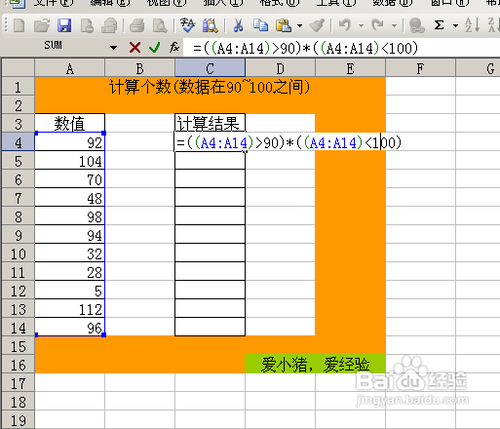
Task: Redo the last undone action
Action: pyautogui.click(x=378, y=26)
